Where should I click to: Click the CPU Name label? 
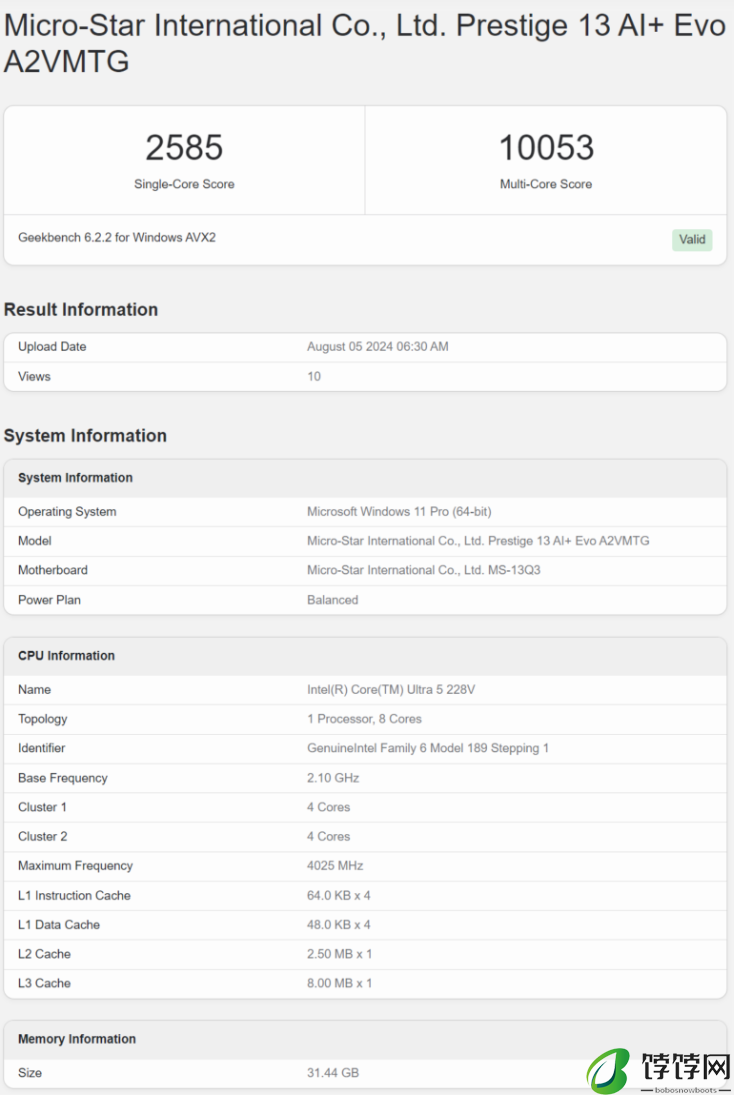click(x=34, y=690)
